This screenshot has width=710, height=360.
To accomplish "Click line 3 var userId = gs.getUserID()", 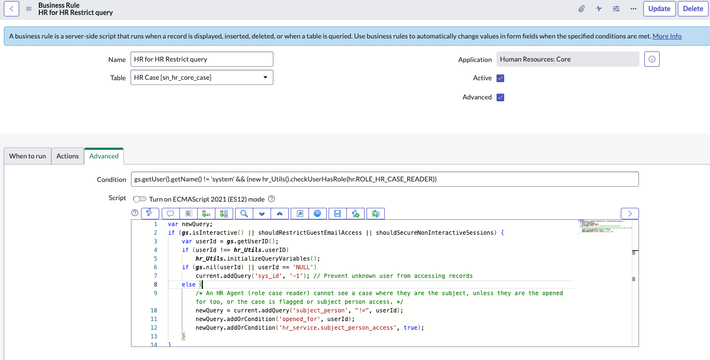I will 230,241.
